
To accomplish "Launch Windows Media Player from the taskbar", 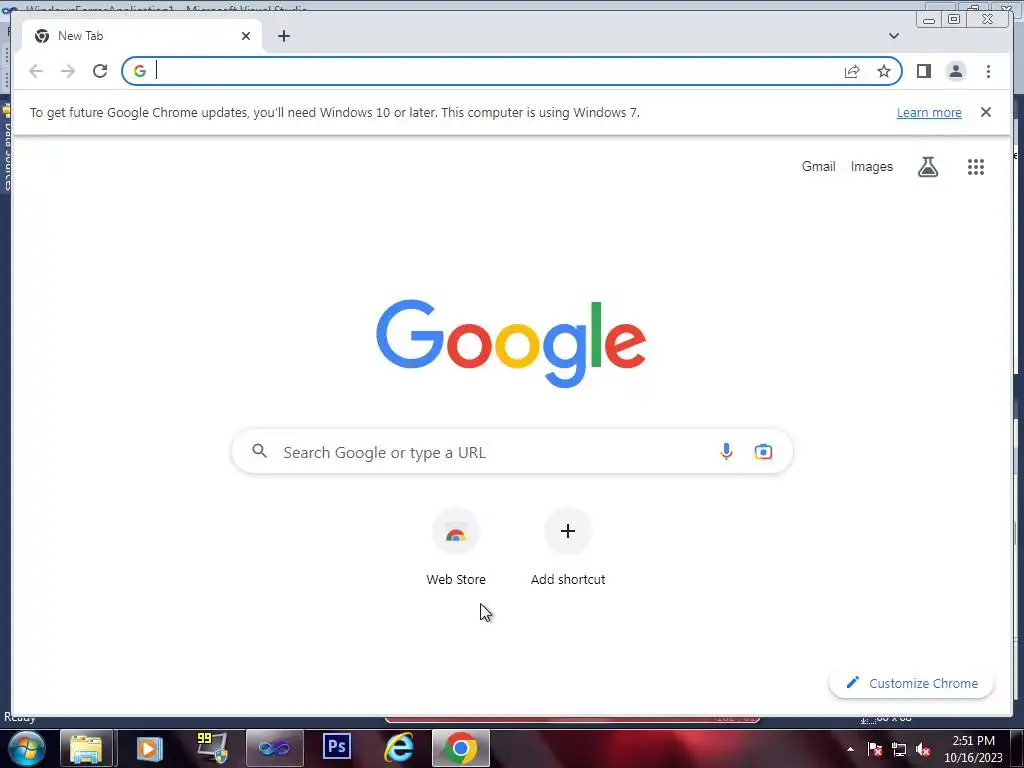I will click(149, 748).
